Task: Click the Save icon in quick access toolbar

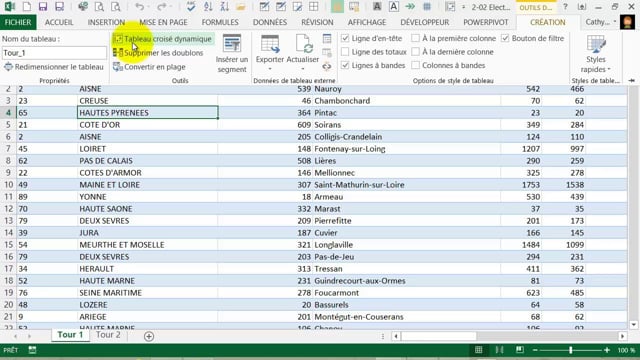Action: click(x=43, y=7)
